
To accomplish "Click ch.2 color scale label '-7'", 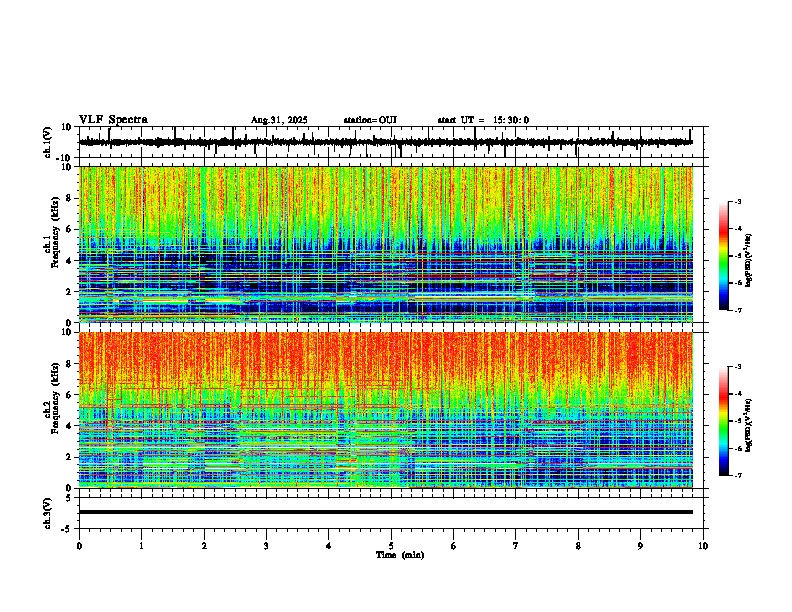I will point(738,476).
